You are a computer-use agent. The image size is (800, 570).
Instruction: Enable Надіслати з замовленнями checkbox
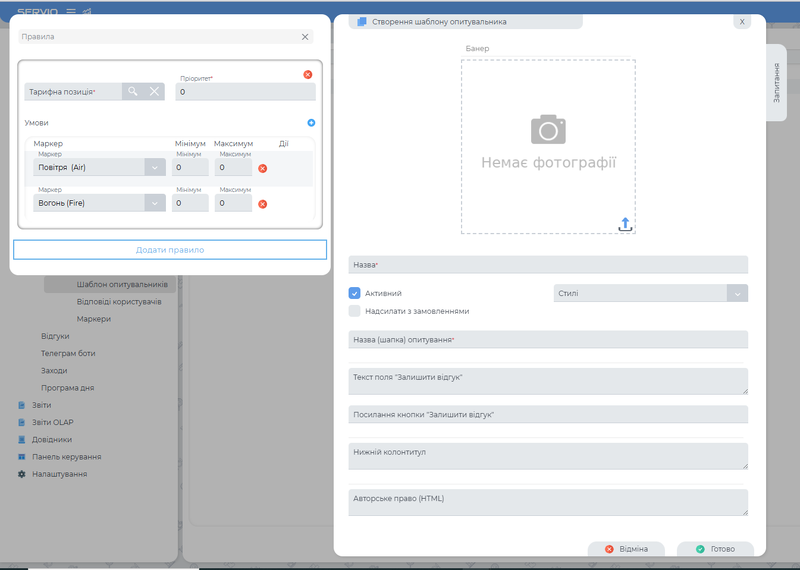click(x=355, y=311)
